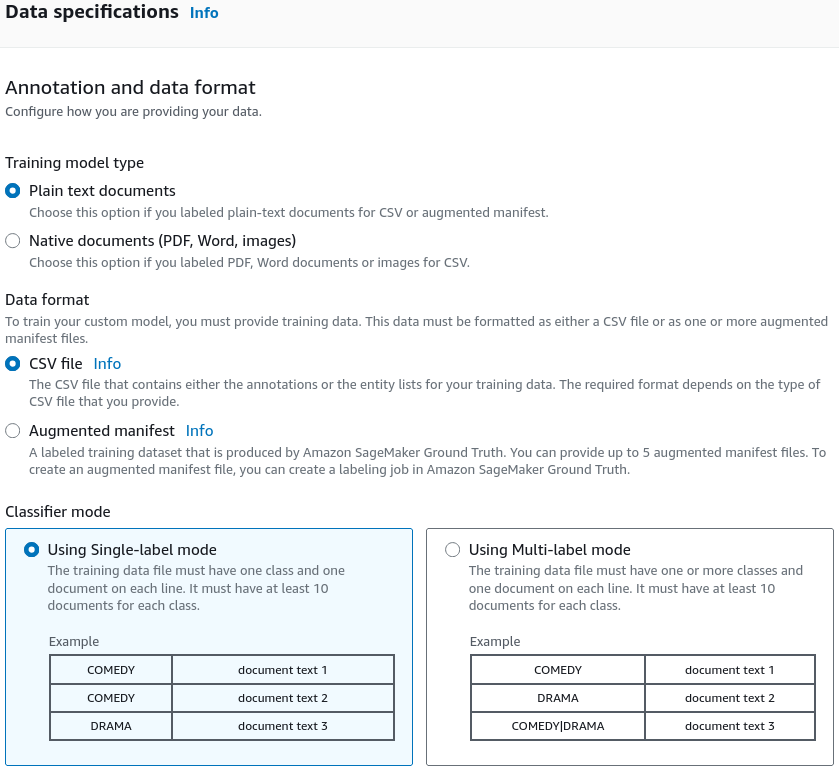Image resolution: width=839 pixels, height=770 pixels.
Task: Click the DRAMA cell in single-label example table
Action: click(x=111, y=726)
